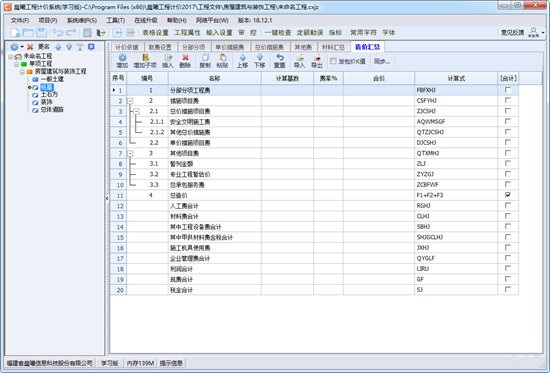The width and height of the screenshot is (550, 373).
Task: Click the left panel collapse arrow handle
Action: click(107, 198)
